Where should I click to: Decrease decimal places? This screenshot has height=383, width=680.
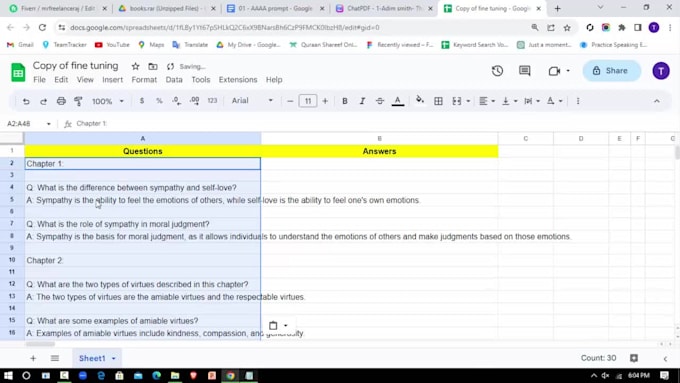pos(177,101)
